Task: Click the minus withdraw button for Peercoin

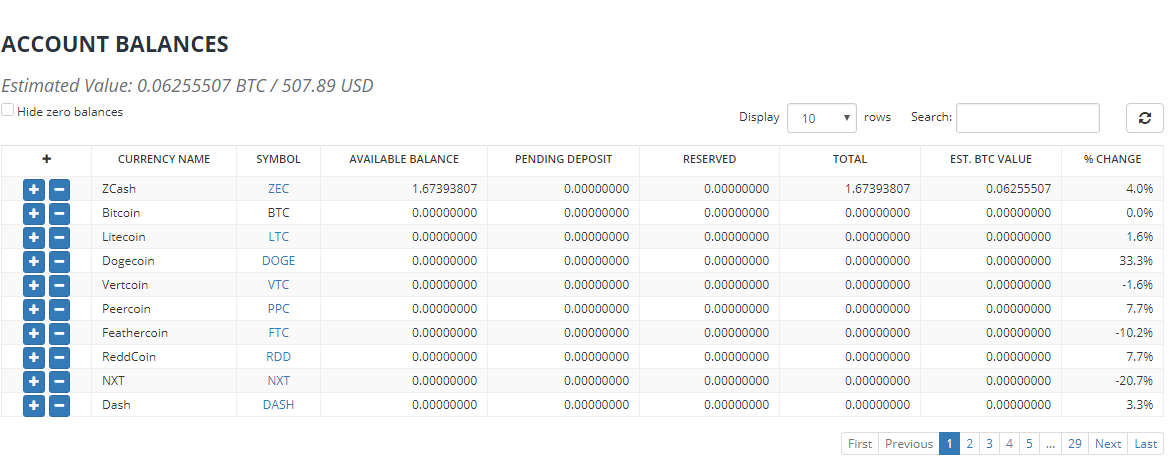Action: click(x=59, y=309)
